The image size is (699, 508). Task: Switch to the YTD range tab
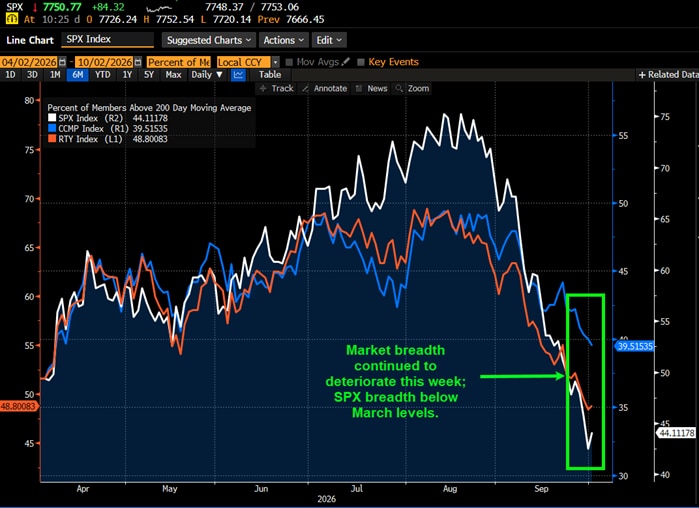click(x=103, y=75)
